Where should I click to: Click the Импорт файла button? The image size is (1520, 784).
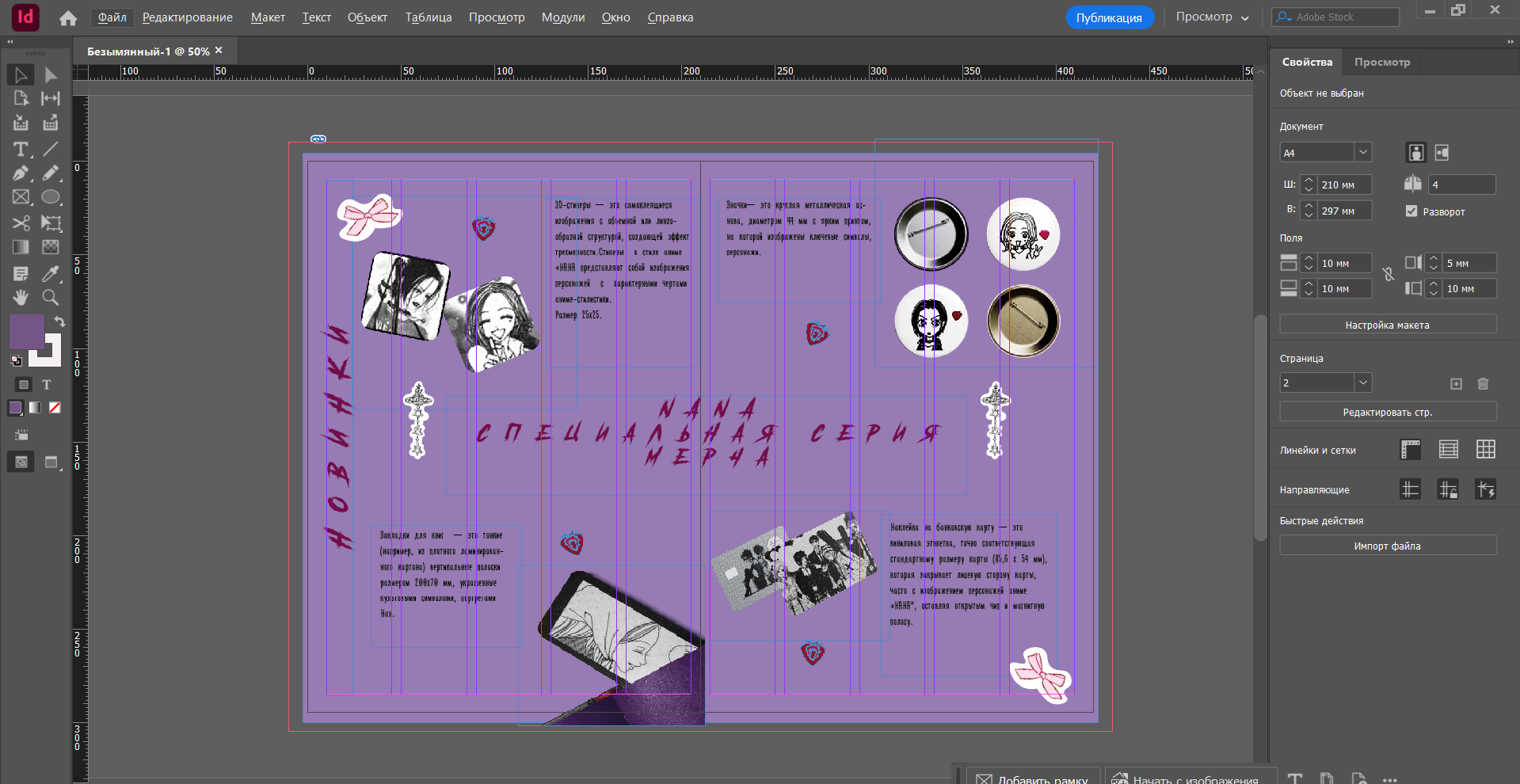[1388, 546]
